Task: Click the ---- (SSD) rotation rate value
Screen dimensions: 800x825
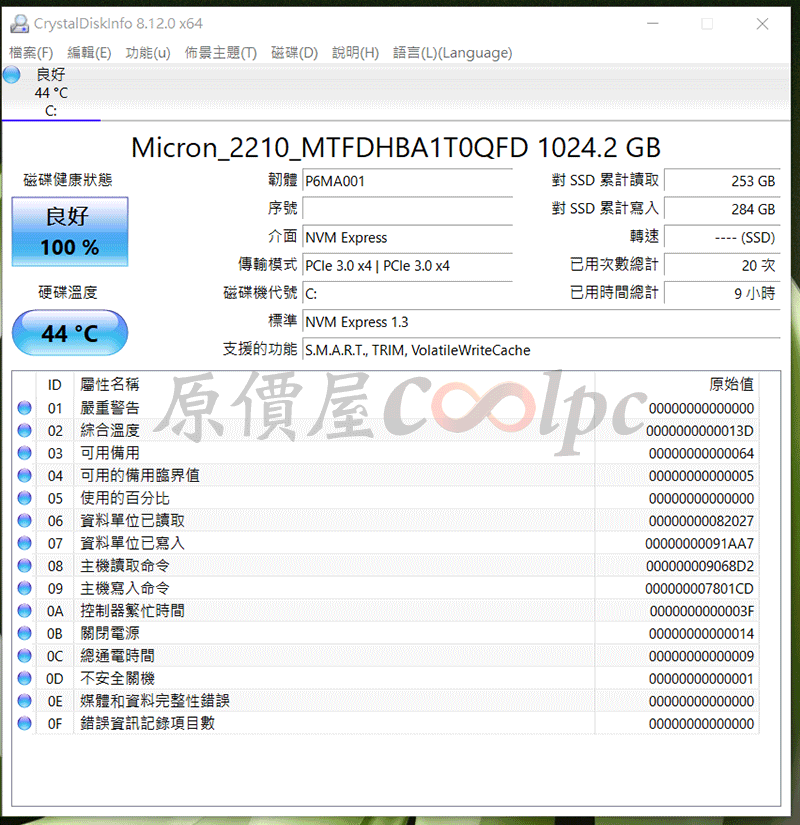Action: click(722, 237)
